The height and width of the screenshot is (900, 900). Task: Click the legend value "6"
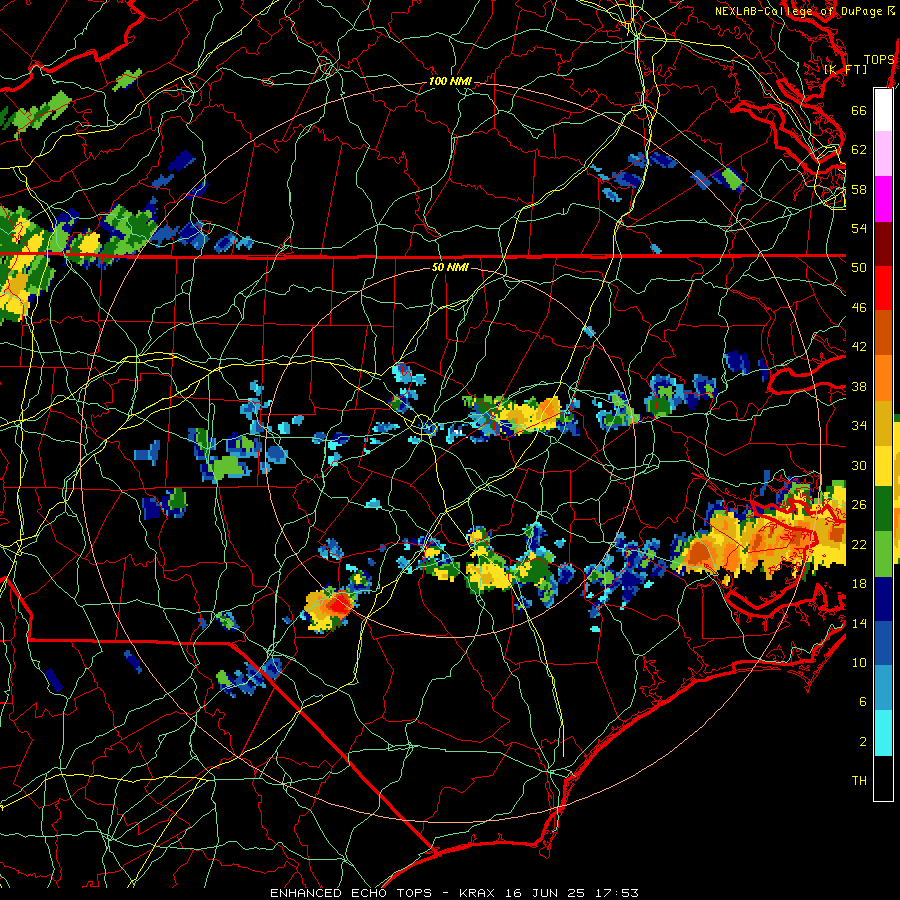point(863,701)
